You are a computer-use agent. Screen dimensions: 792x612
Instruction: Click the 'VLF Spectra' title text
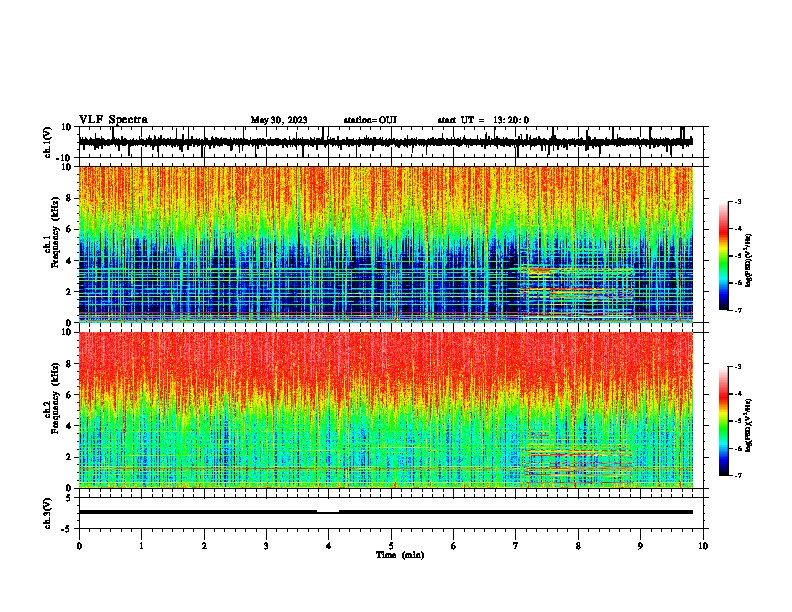coord(113,120)
